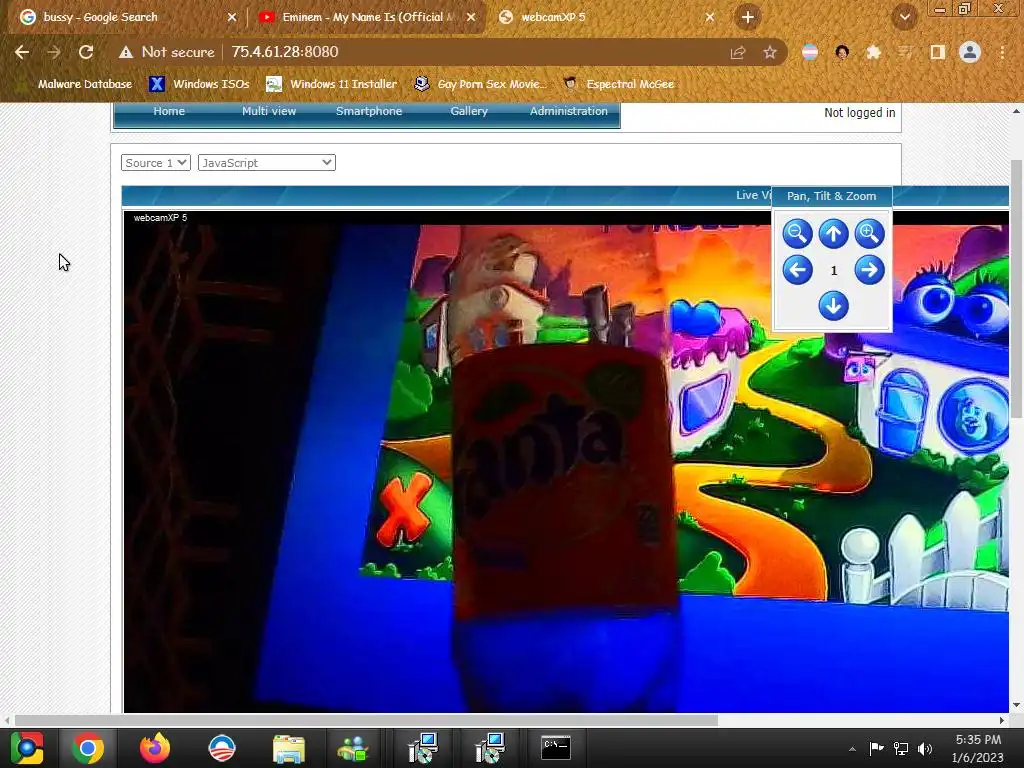
Task: Open the extensions puzzle-piece menu
Action: (873, 52)
